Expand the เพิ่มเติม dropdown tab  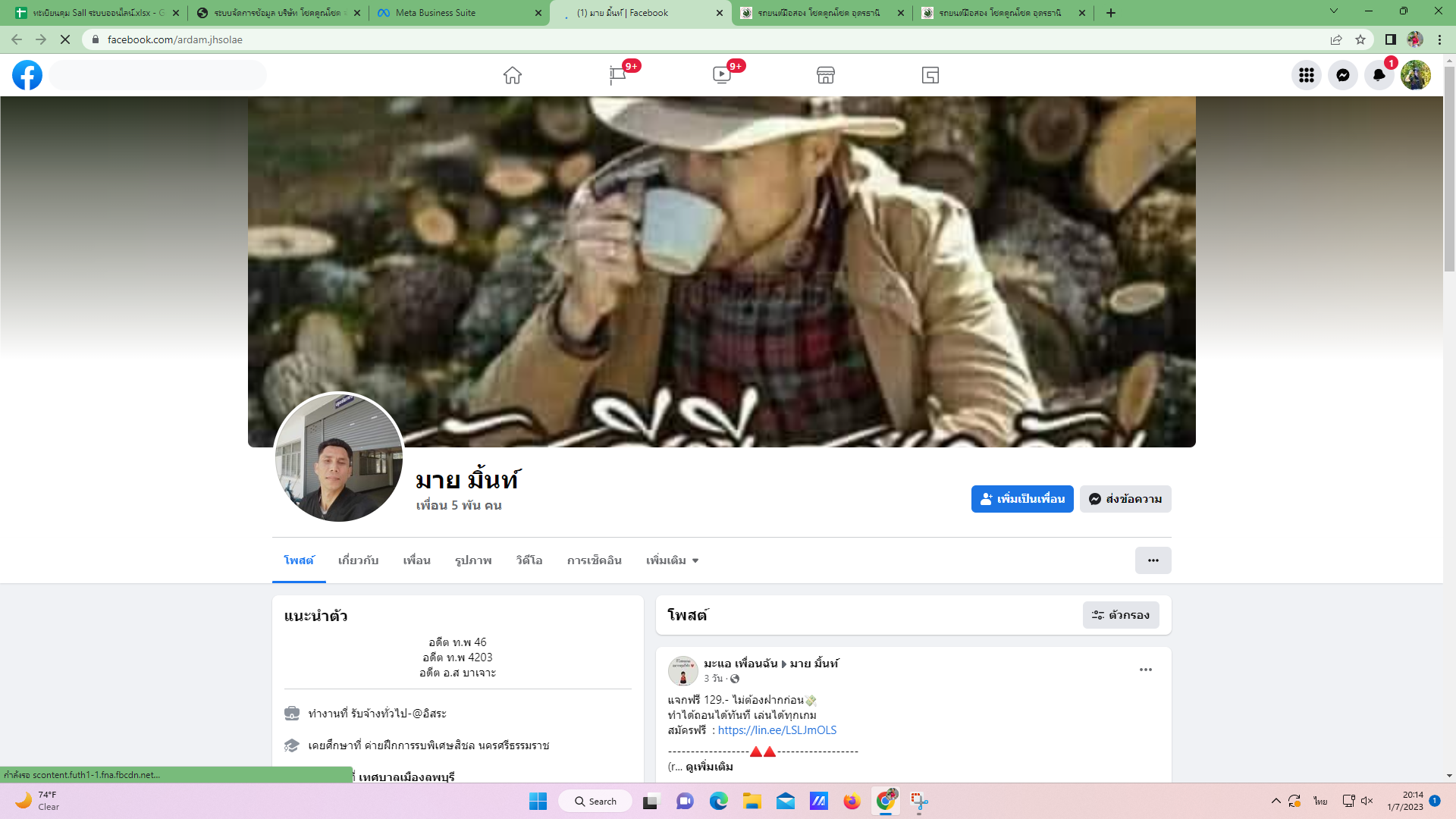coord(672,560)
